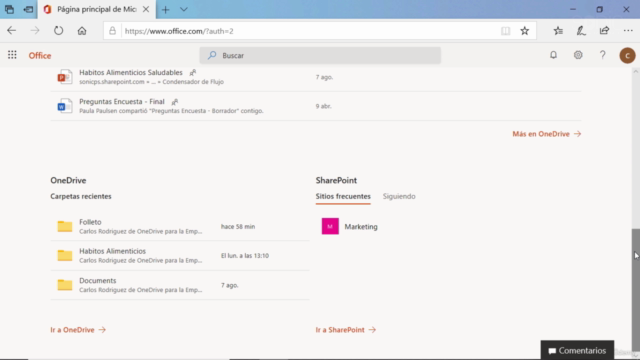The width and height of the screenshot is (640, 360).
Task: Set these tabs aside
Action: (28, 9)
